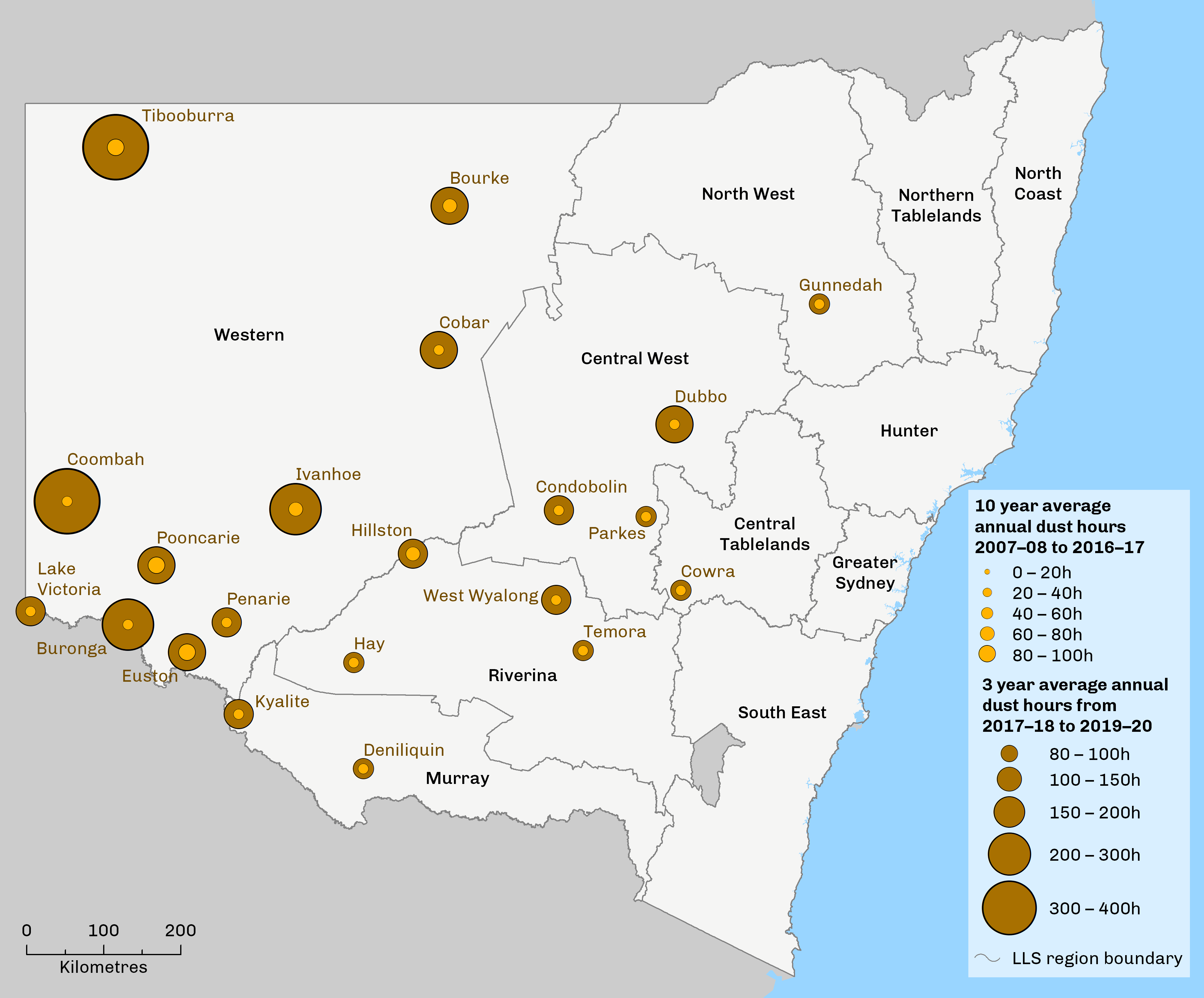Click the Murray region label
Viewport: 1204px width, 998px height.
pos(457,778)
